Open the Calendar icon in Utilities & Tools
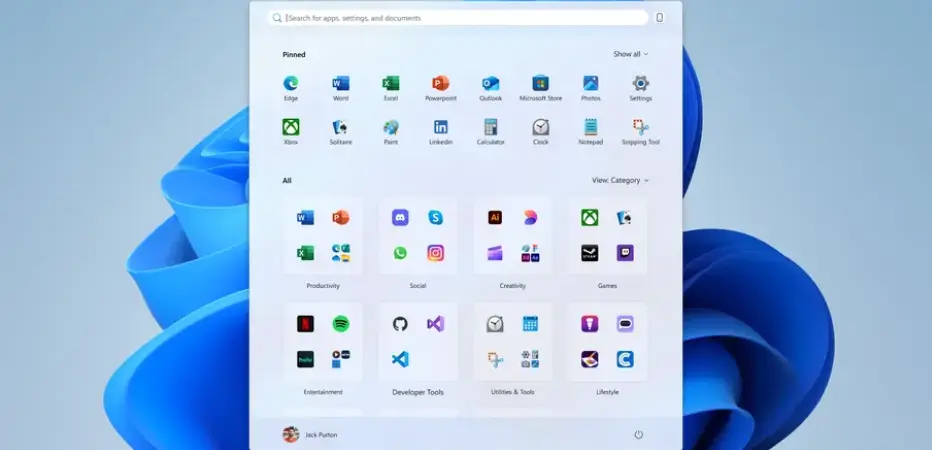Screen dimensions: 932x450 click(530, 324)
